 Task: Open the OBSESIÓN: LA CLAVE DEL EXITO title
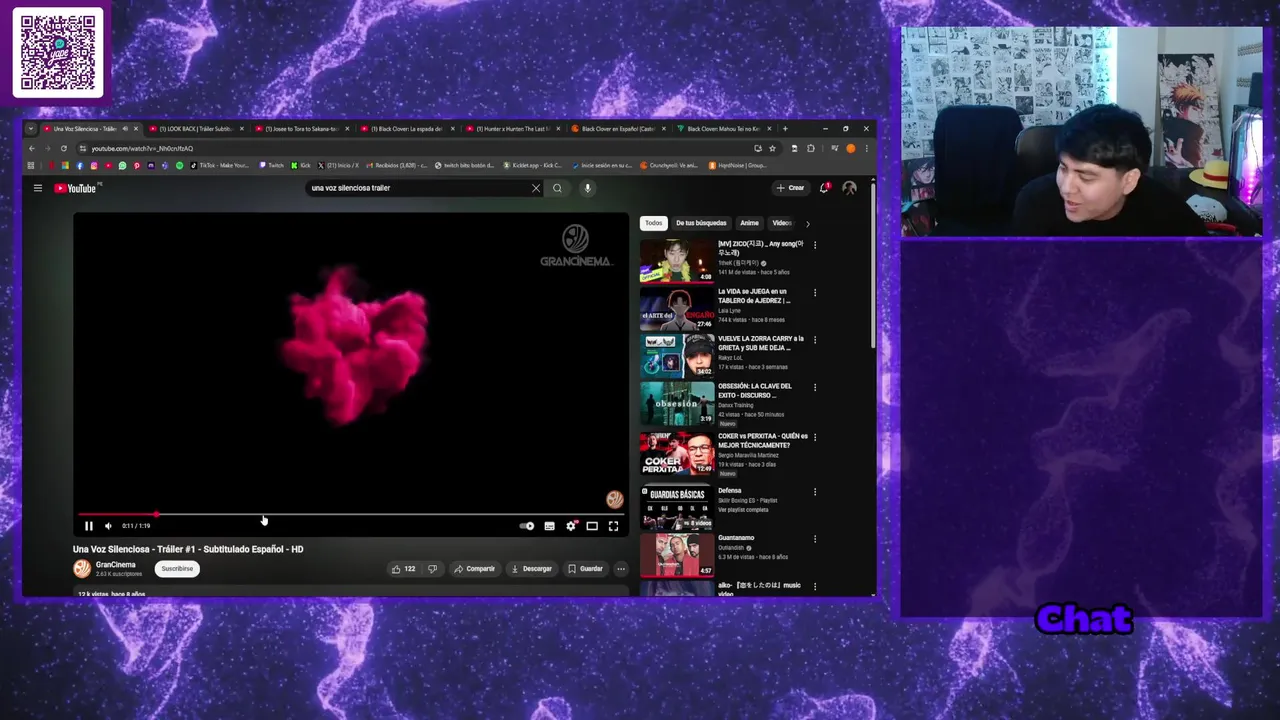[x=754, y=390]
